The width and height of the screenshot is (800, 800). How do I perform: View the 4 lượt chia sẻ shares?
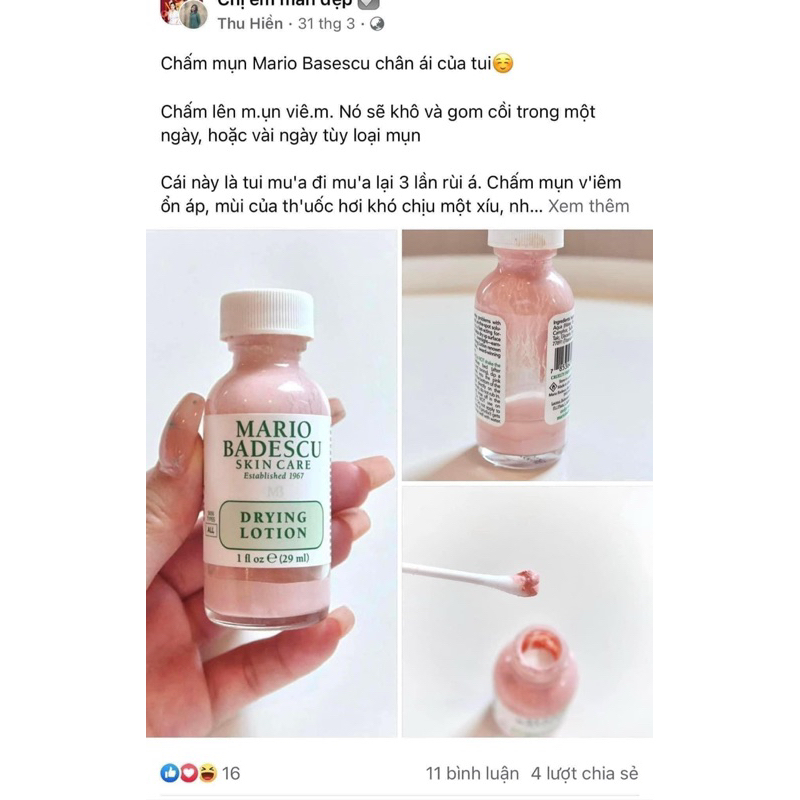pyautogui.click(x=584, y=773)
